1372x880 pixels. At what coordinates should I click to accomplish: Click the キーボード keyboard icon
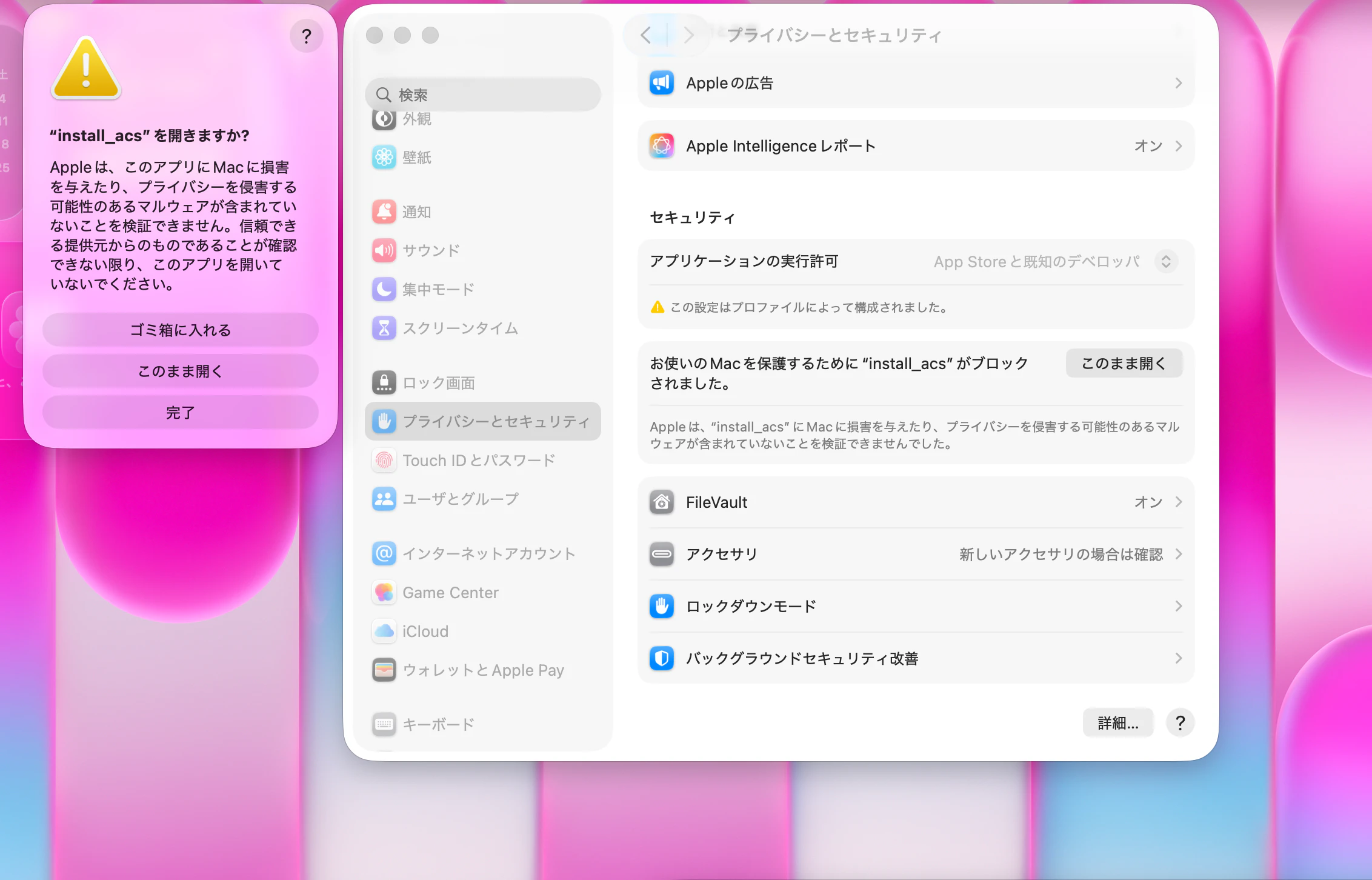click(384, 724)
